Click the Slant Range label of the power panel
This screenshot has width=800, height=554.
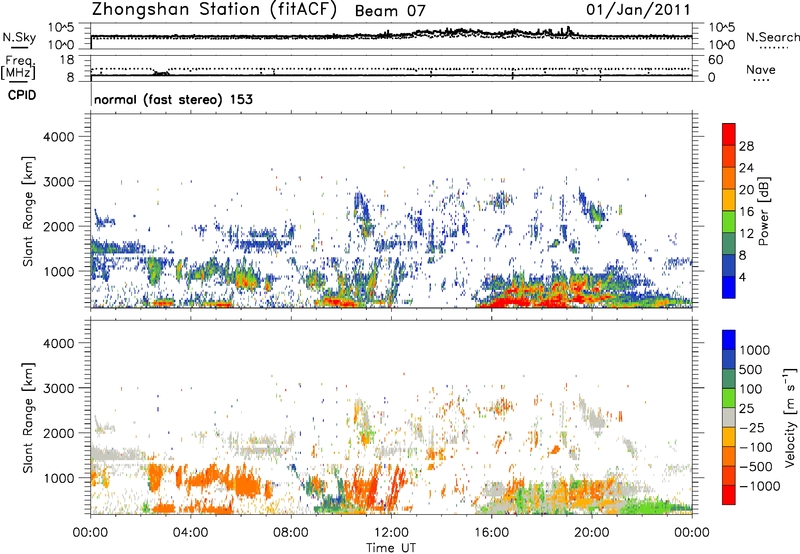click(x=28, y=211)
